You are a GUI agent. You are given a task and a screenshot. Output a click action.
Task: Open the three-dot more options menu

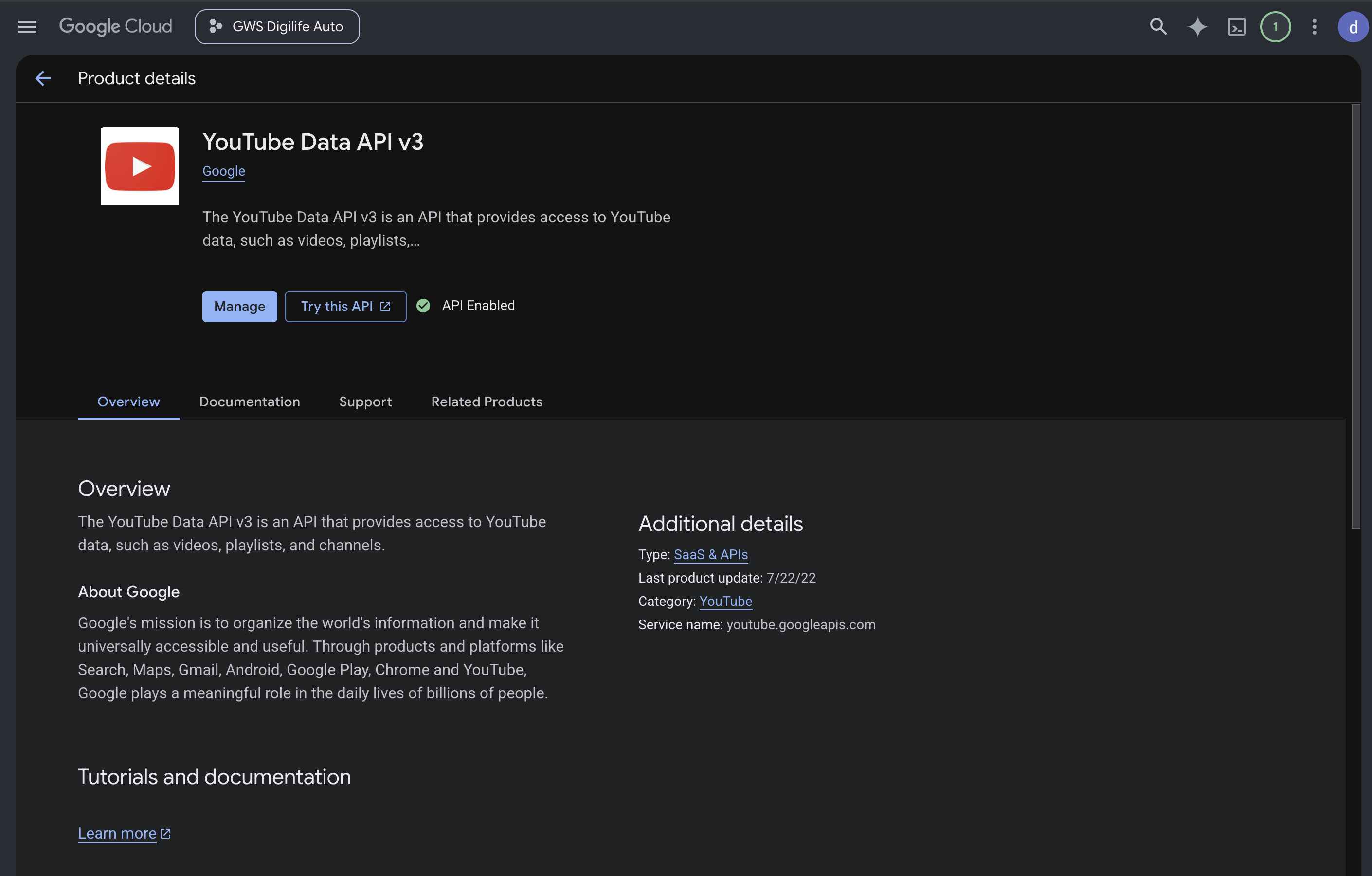tap(1315, 27)
